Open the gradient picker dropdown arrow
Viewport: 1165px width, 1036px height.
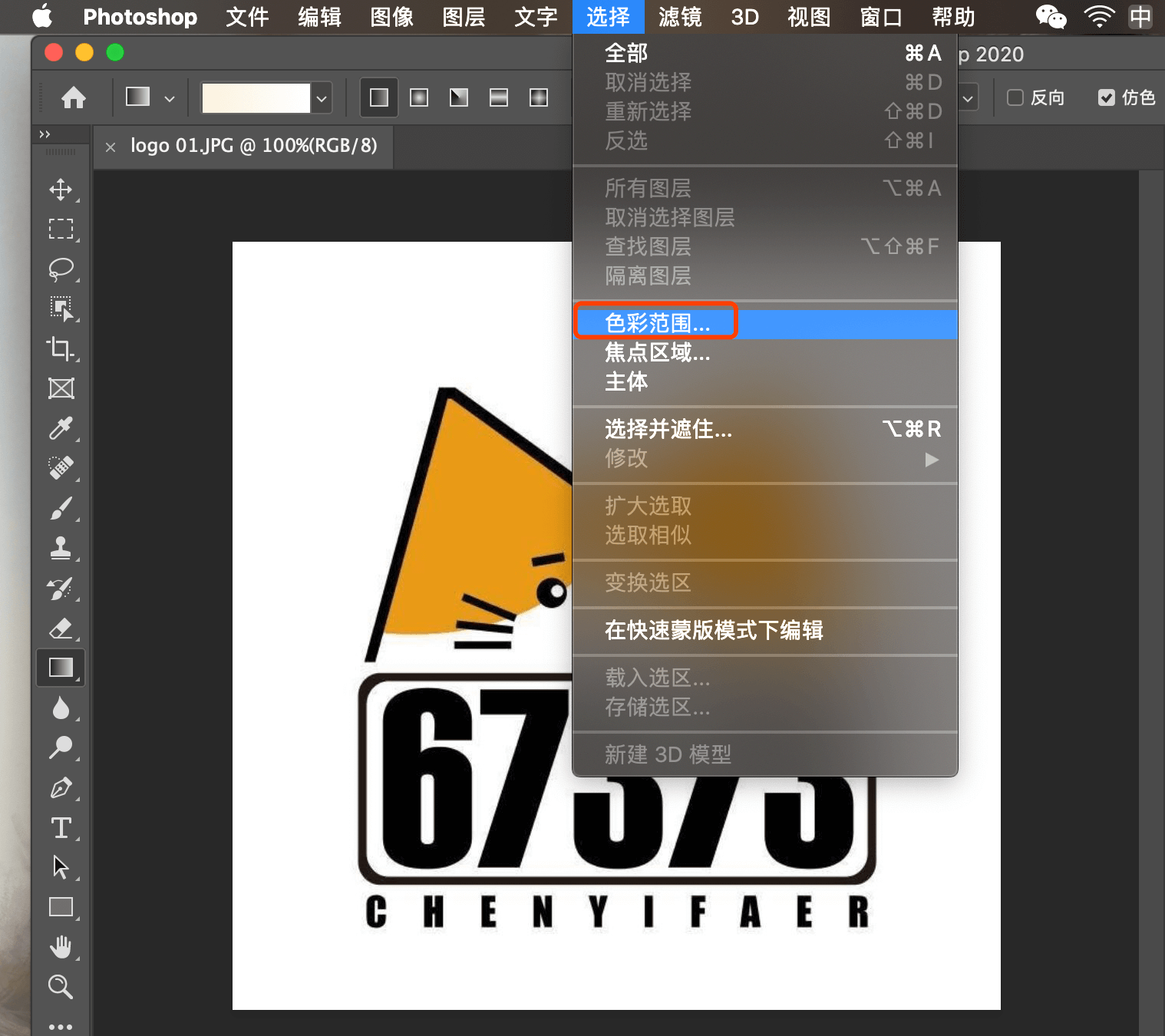point(322,98)
